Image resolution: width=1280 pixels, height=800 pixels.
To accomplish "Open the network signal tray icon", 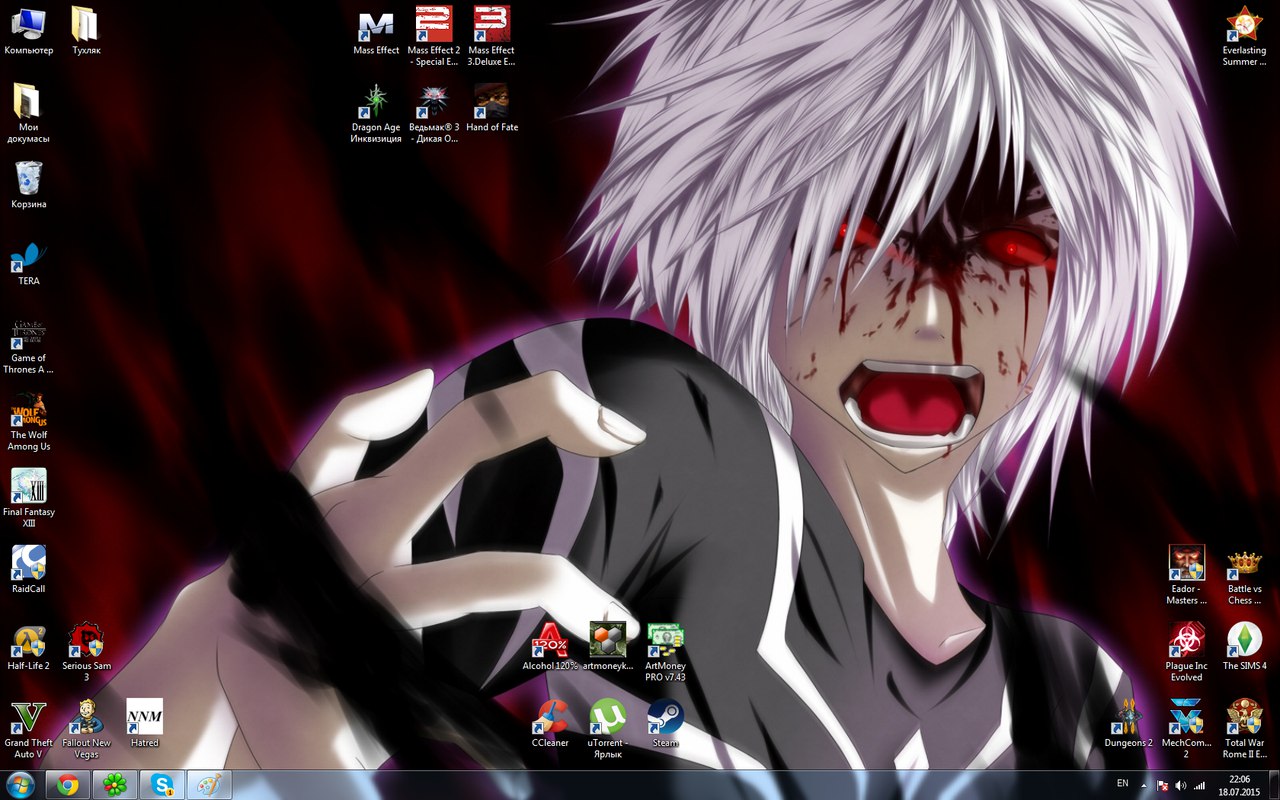I will pyautogui.click(x=1199, y=785).
